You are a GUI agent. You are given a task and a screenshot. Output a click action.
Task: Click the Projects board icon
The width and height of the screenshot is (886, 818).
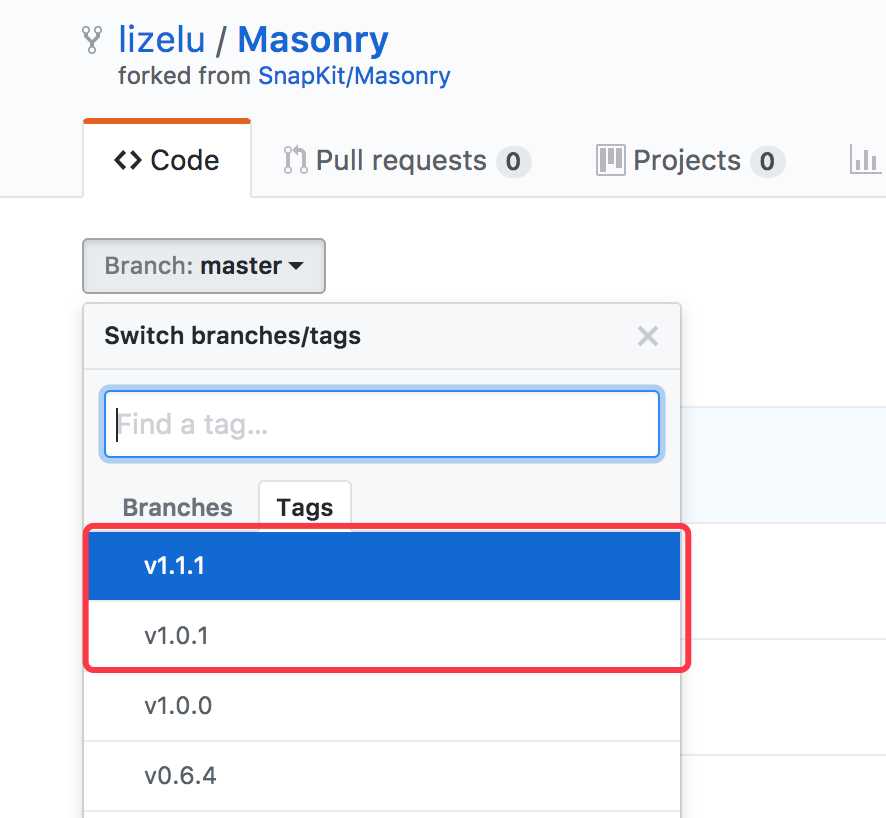click(x=611, y=160)
